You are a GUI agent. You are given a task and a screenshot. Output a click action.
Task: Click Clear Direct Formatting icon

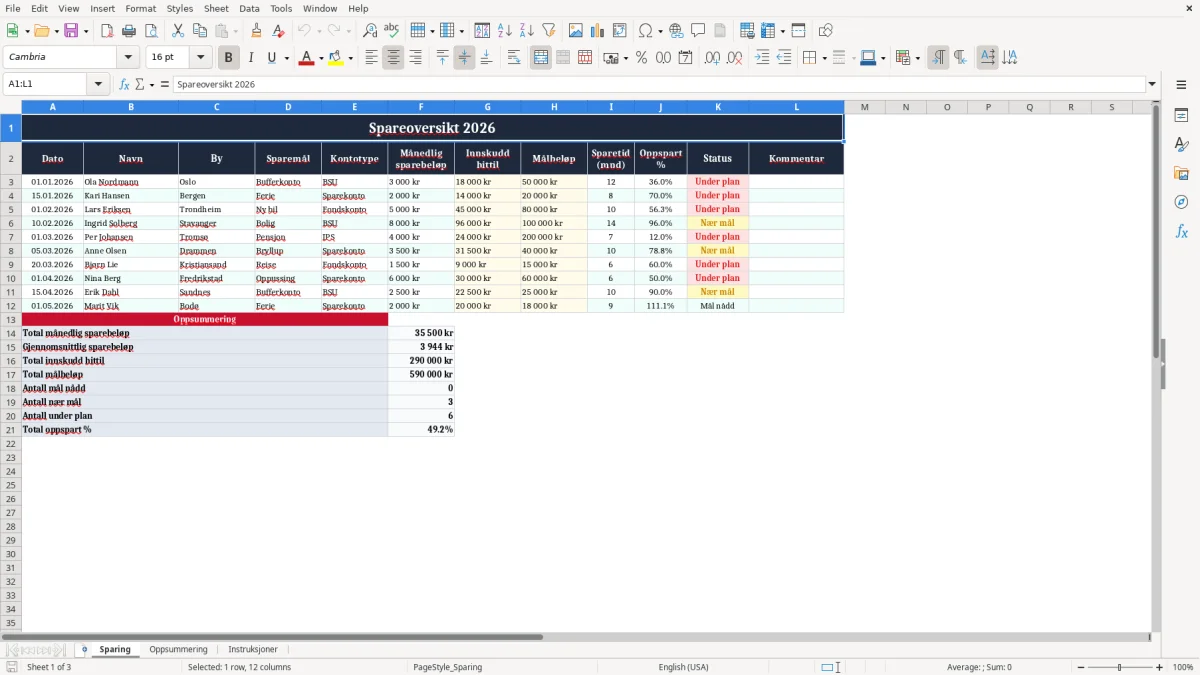pos(279,31)
